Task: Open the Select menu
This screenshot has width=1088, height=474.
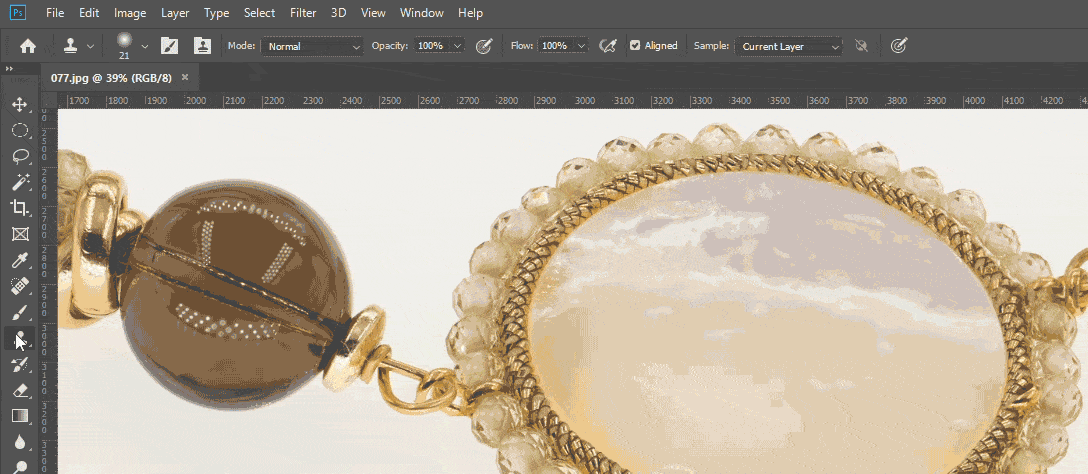Action: coord(260,12)
